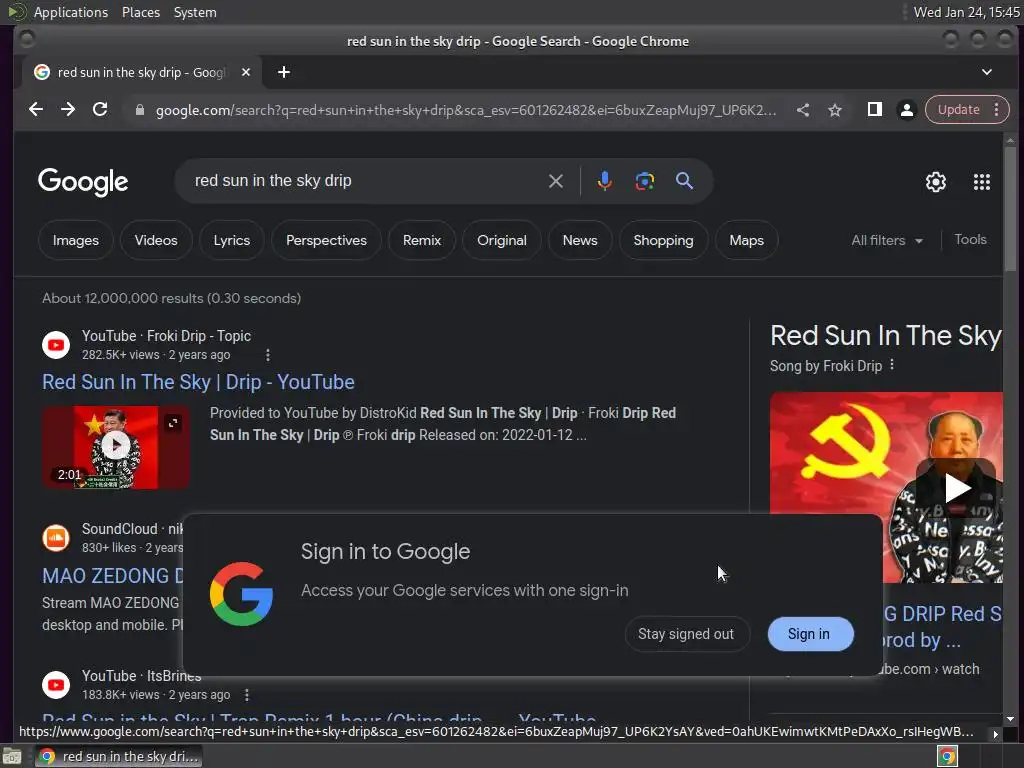
Task: Click the Red Sun In The Sky panel title
Action: [x=886, y=336]
